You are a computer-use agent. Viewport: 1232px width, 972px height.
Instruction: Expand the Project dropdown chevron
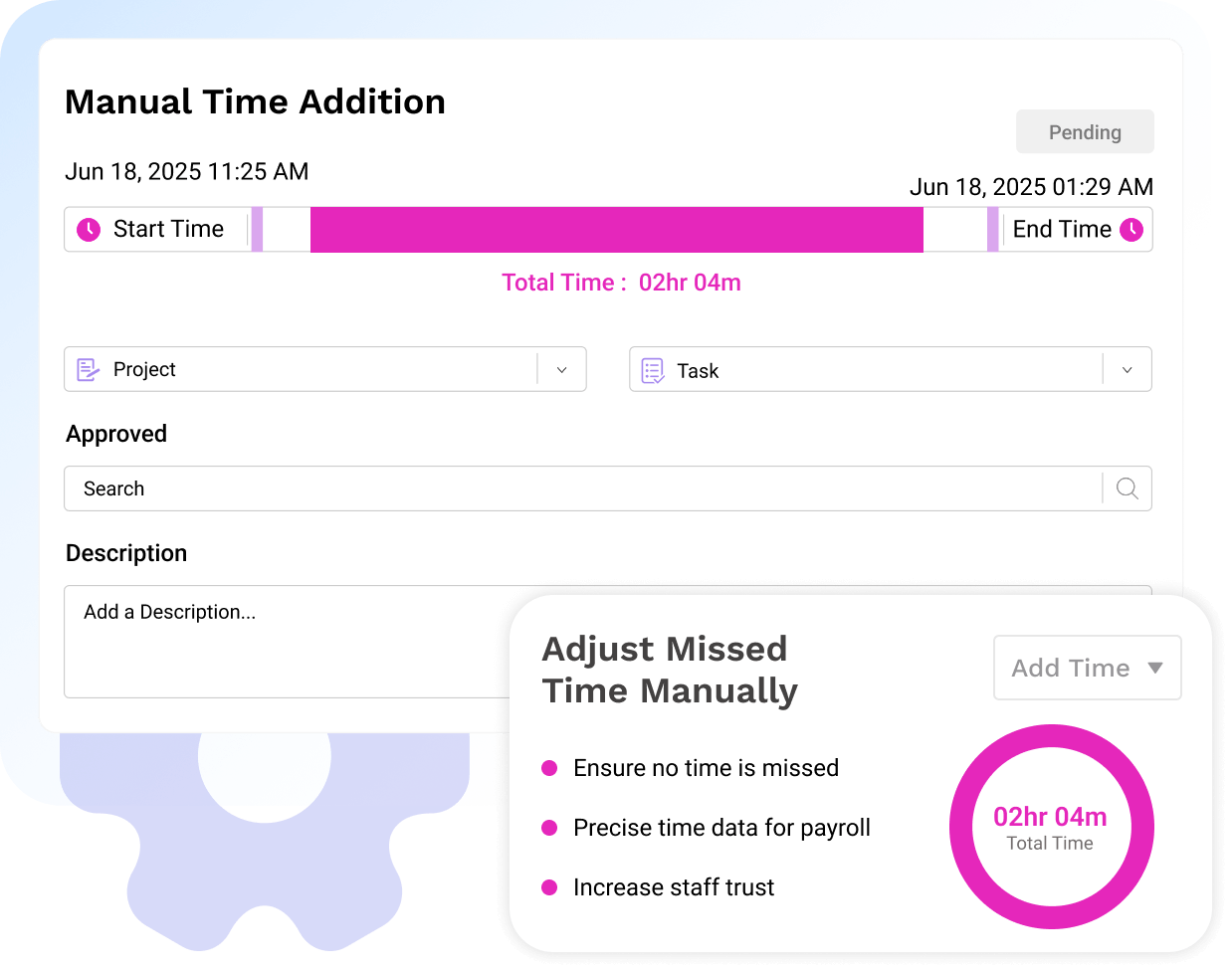click(562, 370)
